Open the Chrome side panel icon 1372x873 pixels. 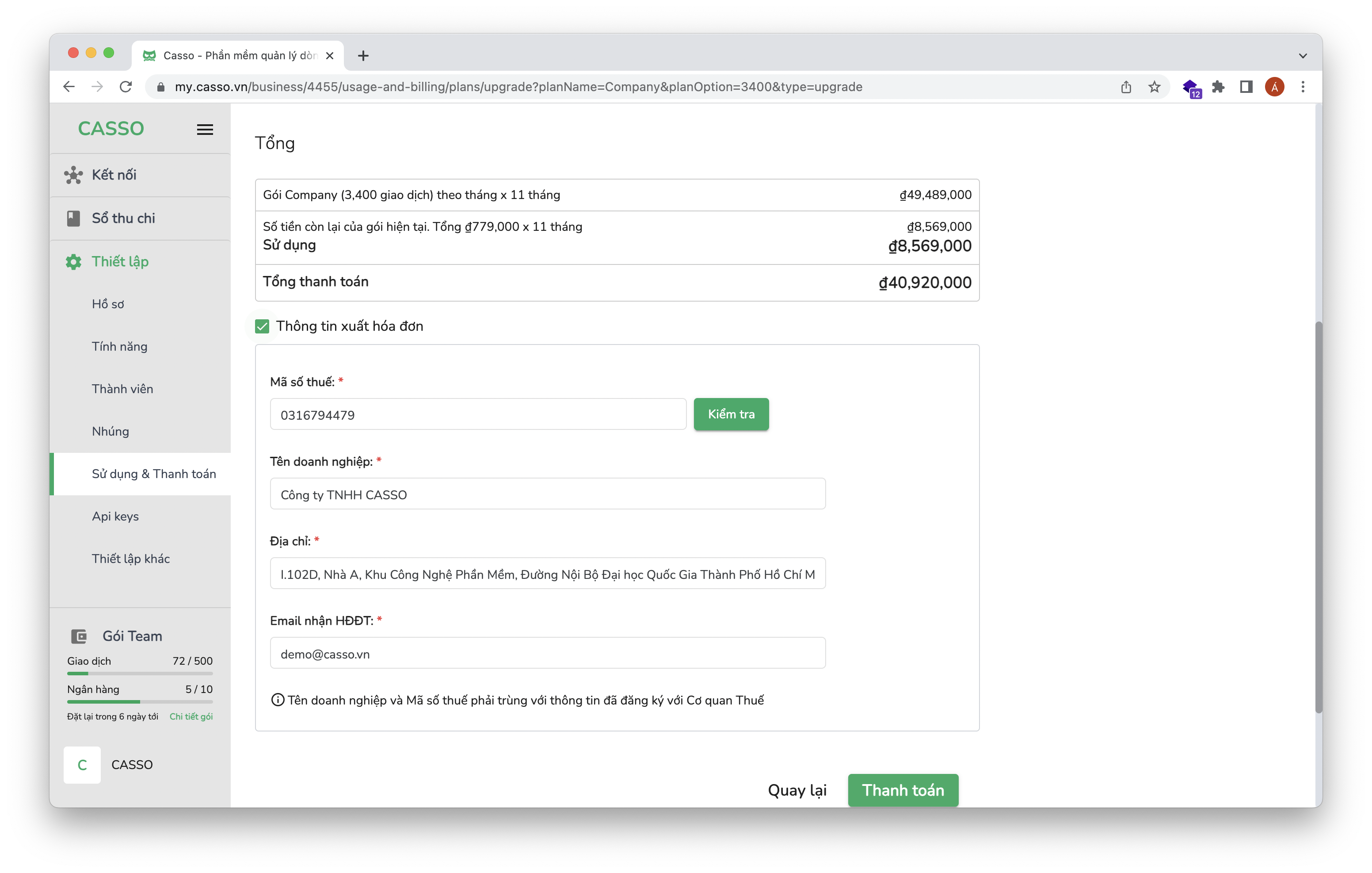pos(1246,87)
